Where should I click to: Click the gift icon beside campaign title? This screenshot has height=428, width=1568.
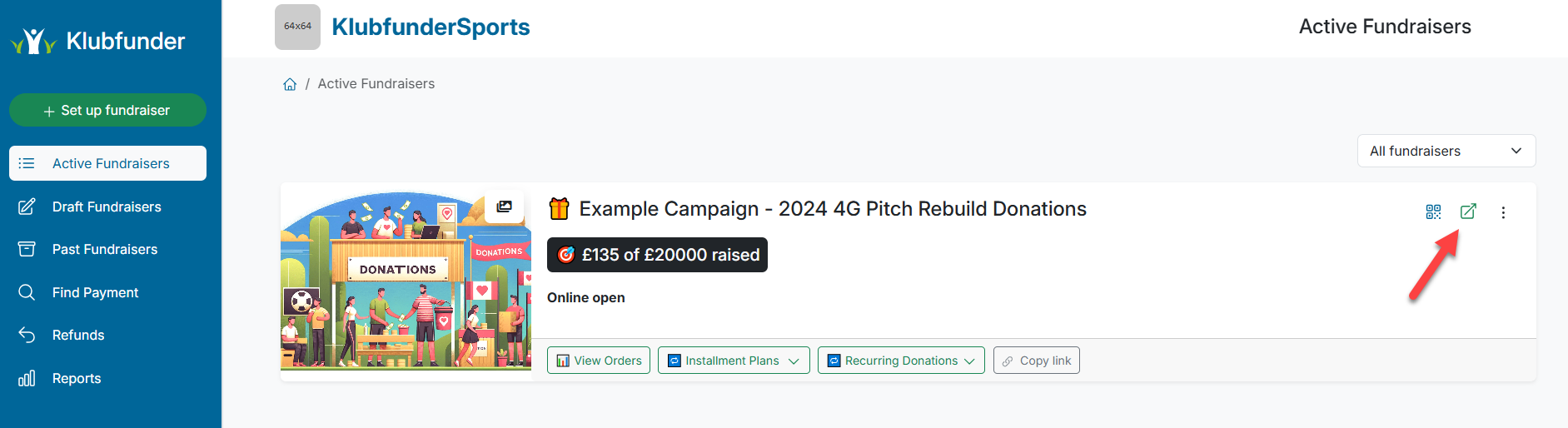(x=559, y=208)
